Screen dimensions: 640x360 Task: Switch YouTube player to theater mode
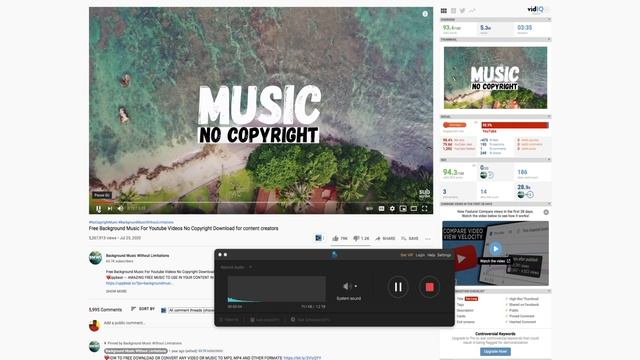click(x=414, y=209)
